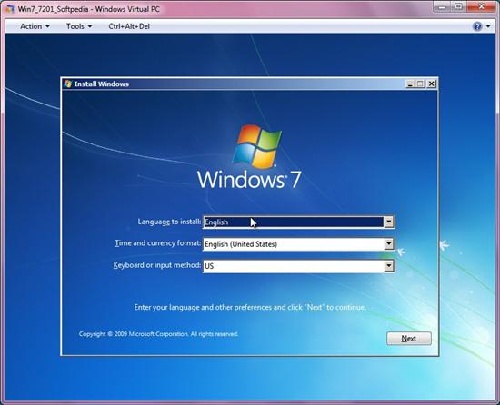Send Ctrl+Alt+Del to the virtual machine
Screen dimensions: 500x405
click(129, 26)
